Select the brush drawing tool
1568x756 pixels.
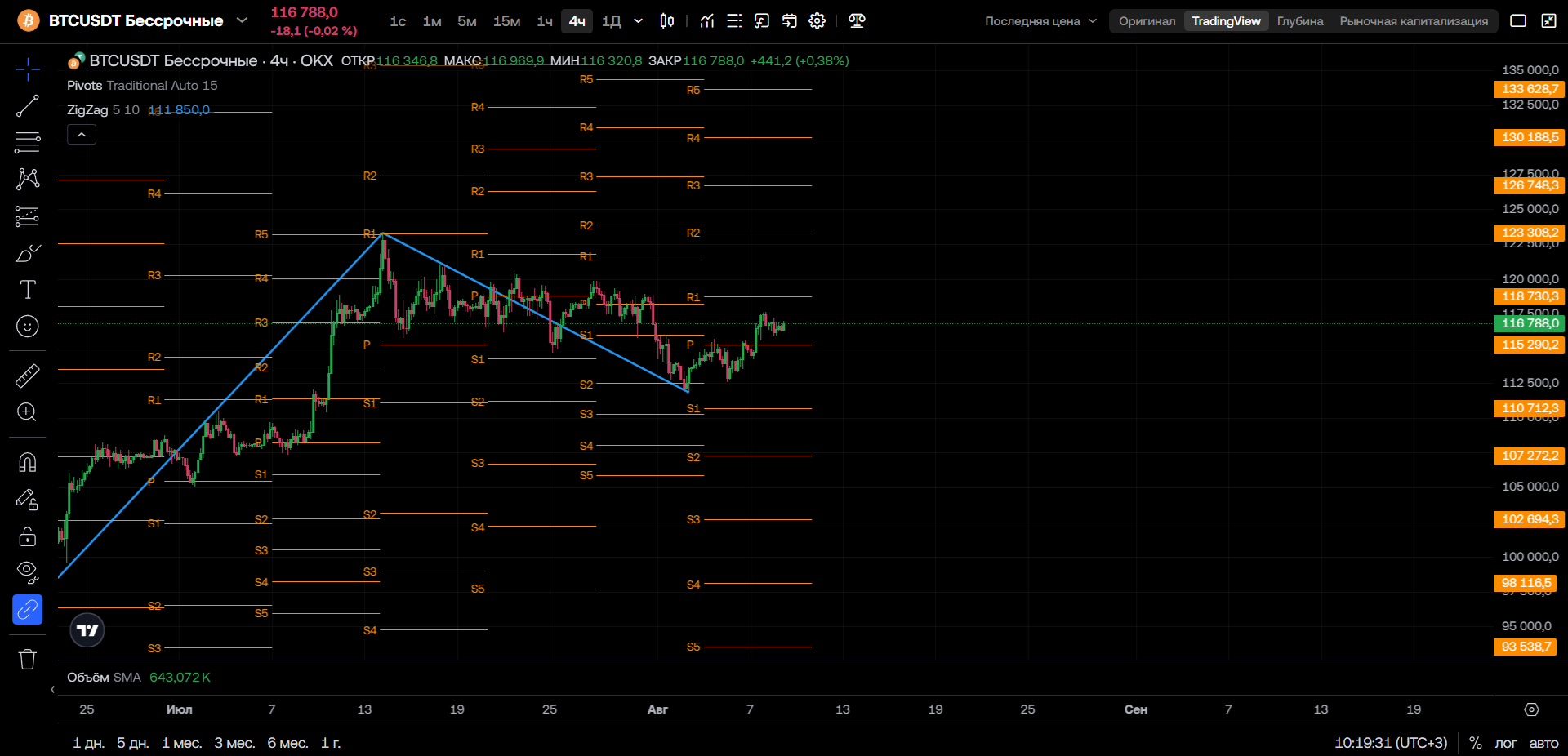pyautogui.click(x=28, y=253)
